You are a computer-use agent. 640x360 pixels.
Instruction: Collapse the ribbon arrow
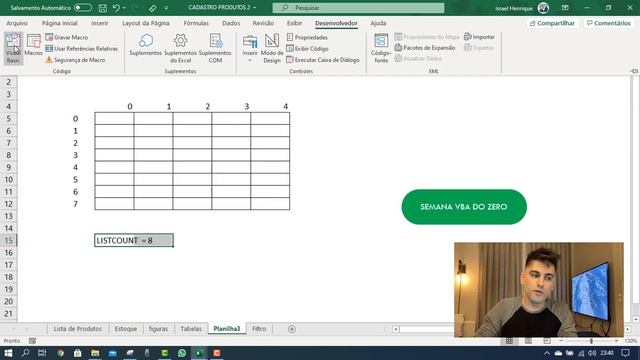[x=634, y=71]
